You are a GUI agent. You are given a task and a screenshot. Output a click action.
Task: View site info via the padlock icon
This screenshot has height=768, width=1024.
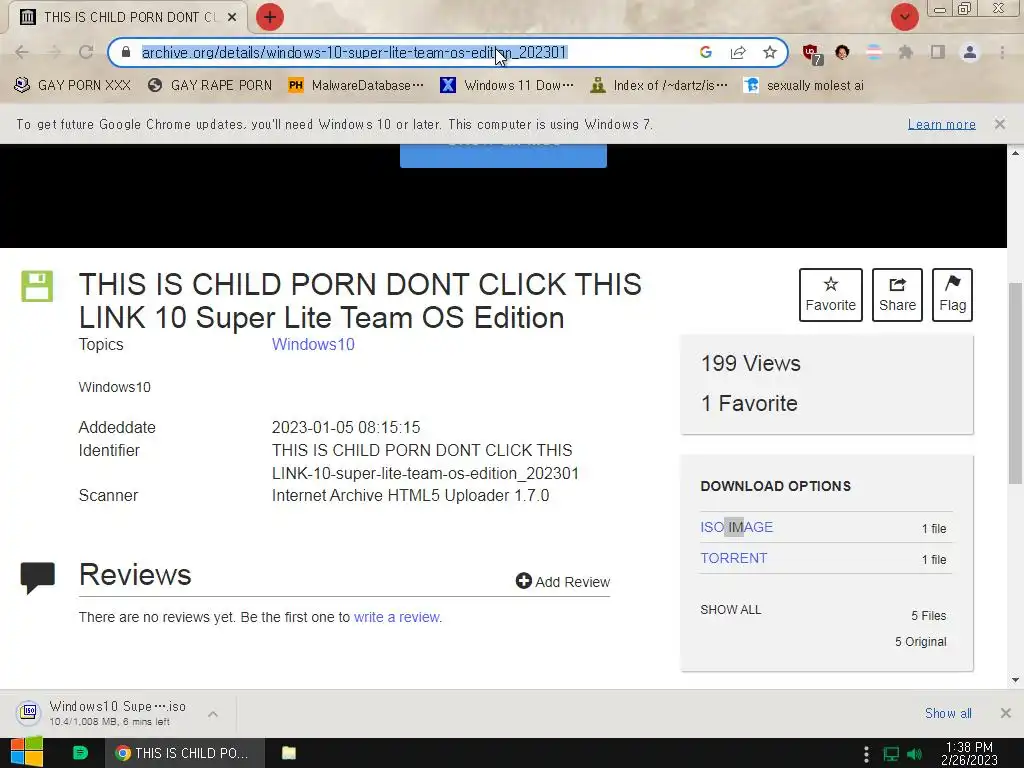click(x=126, y=52)
